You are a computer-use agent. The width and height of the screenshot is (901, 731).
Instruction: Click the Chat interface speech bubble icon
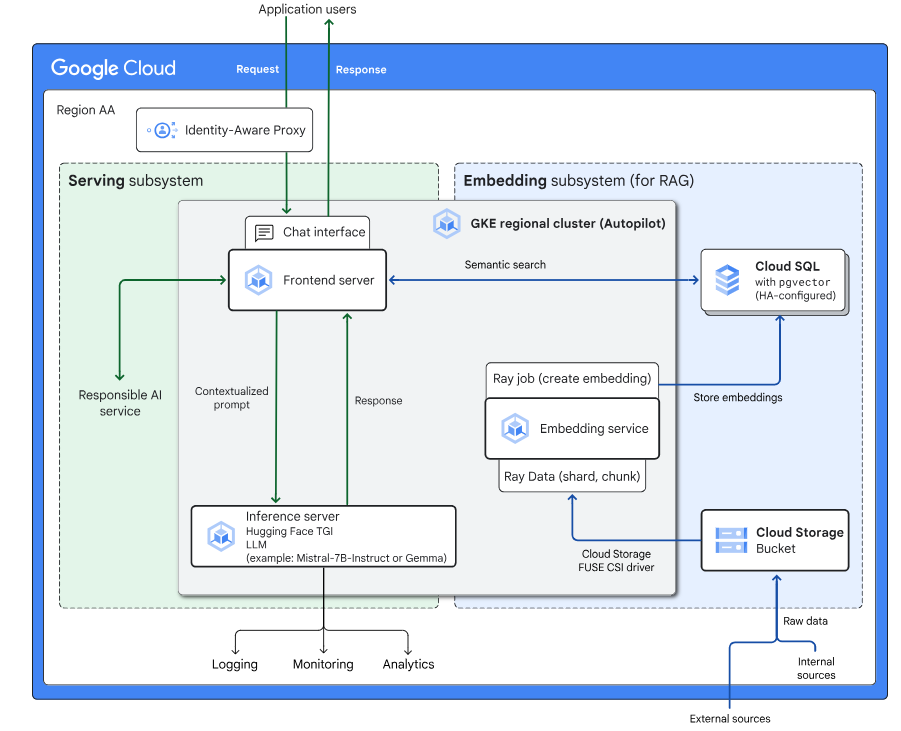click(x=265, y=232)
